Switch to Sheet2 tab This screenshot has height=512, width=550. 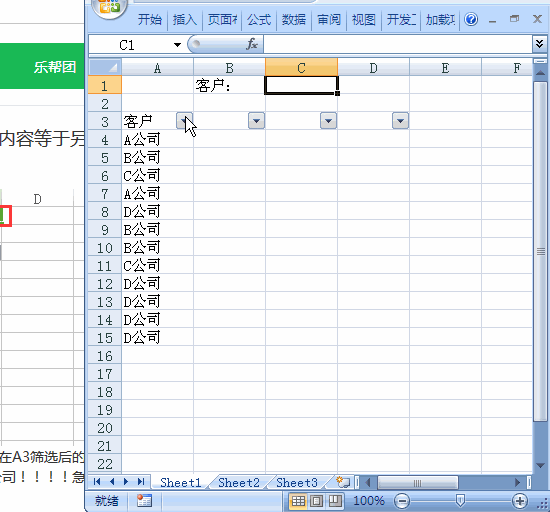pyautogui.click(x=239, y=483)
